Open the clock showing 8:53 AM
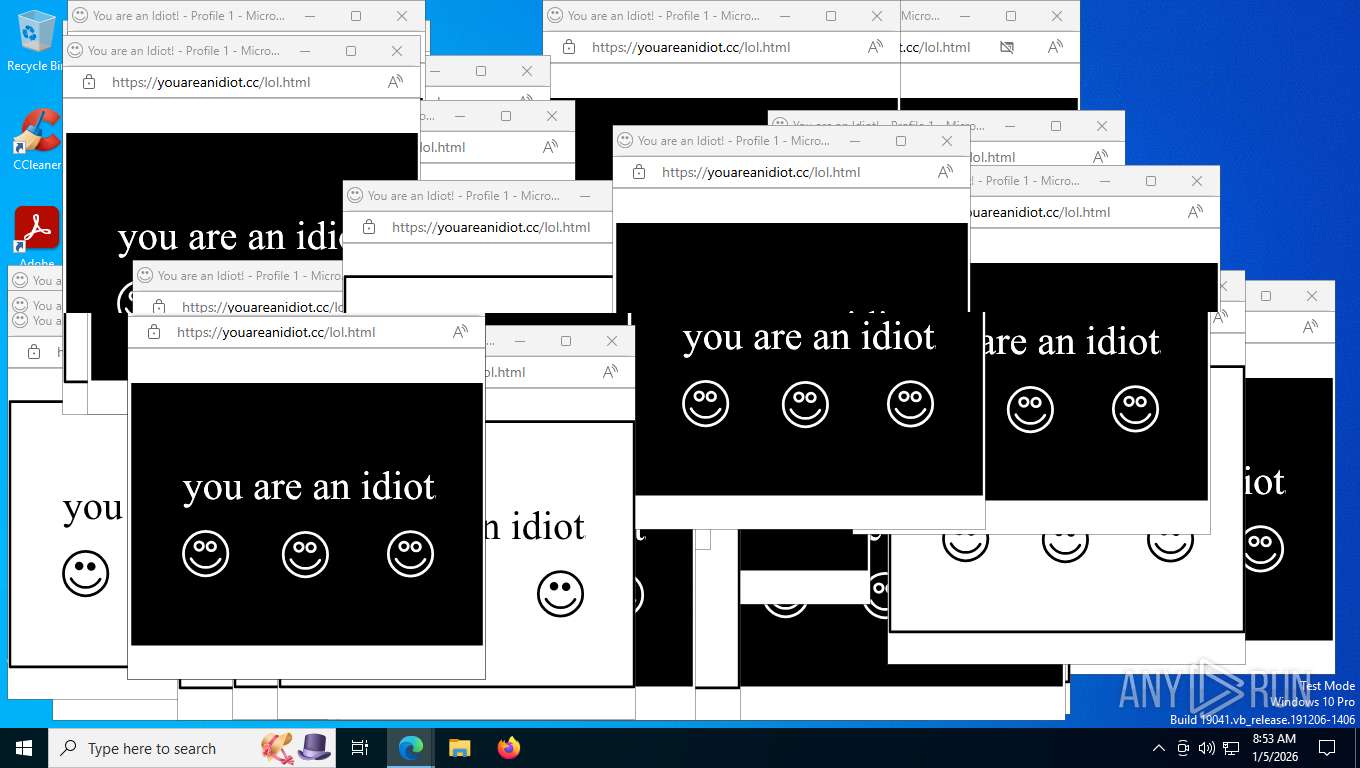The image size is (1360, 768). [1274, 748]
